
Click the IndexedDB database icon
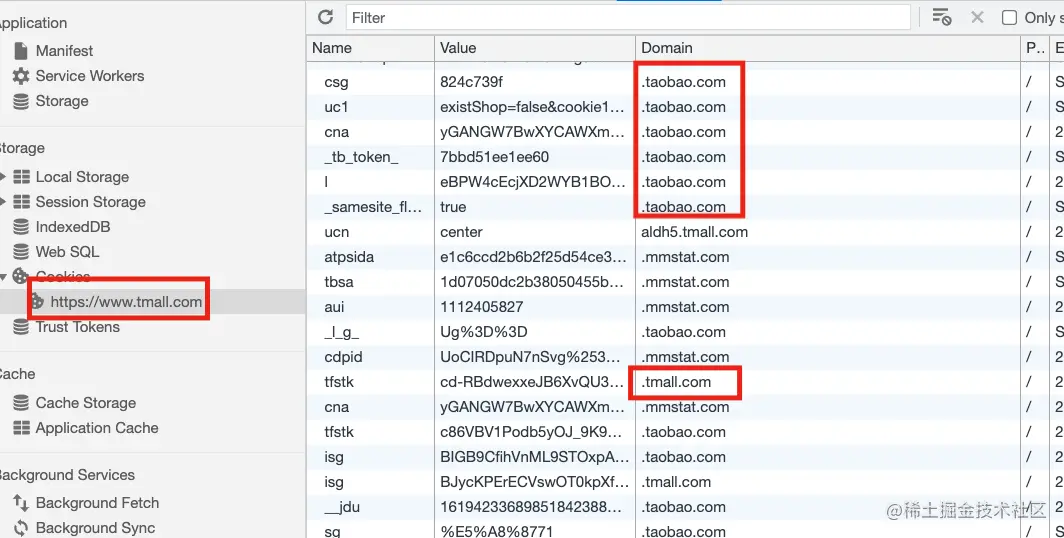[x=21, y=227]
